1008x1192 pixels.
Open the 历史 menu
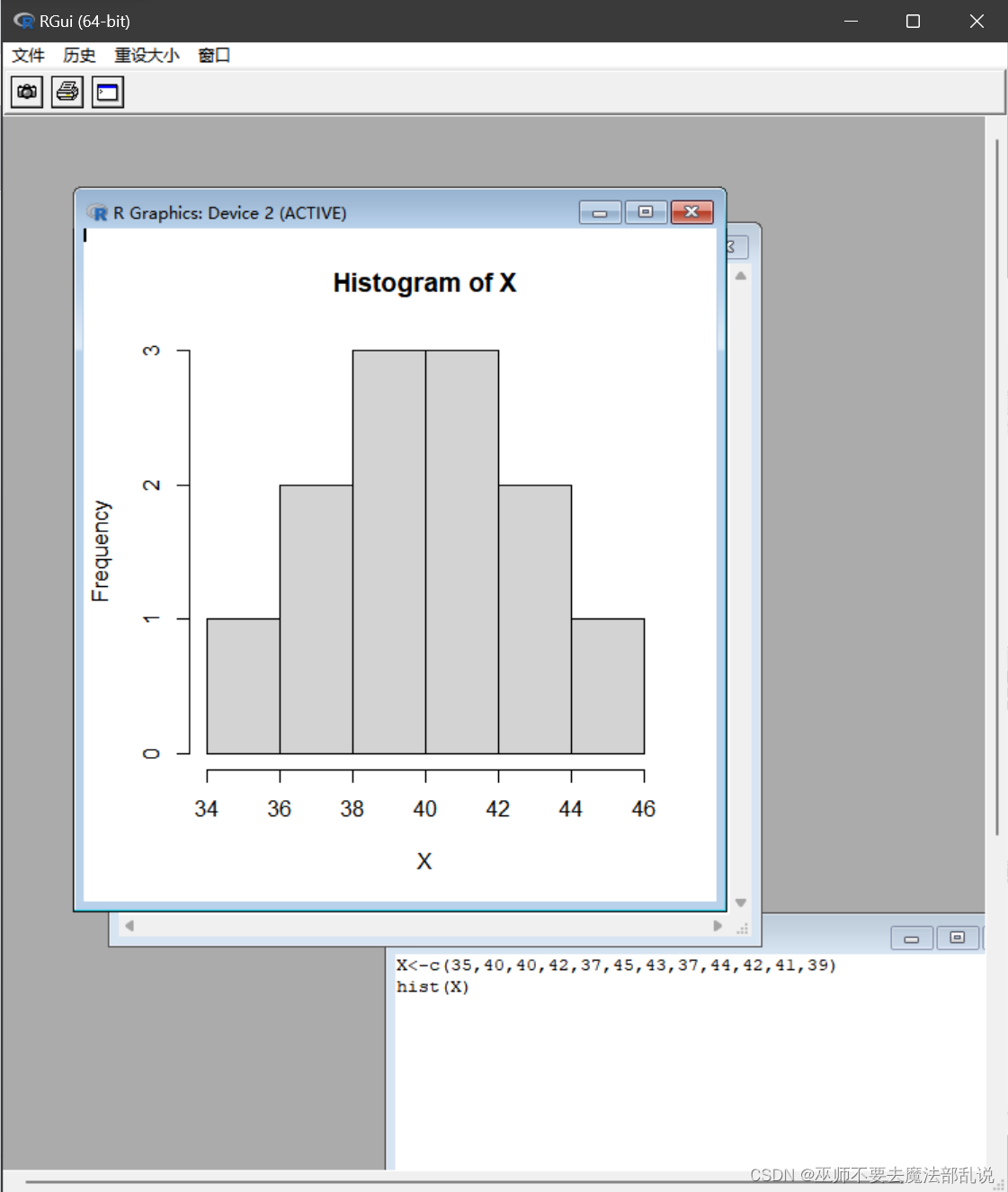point(79,55)
